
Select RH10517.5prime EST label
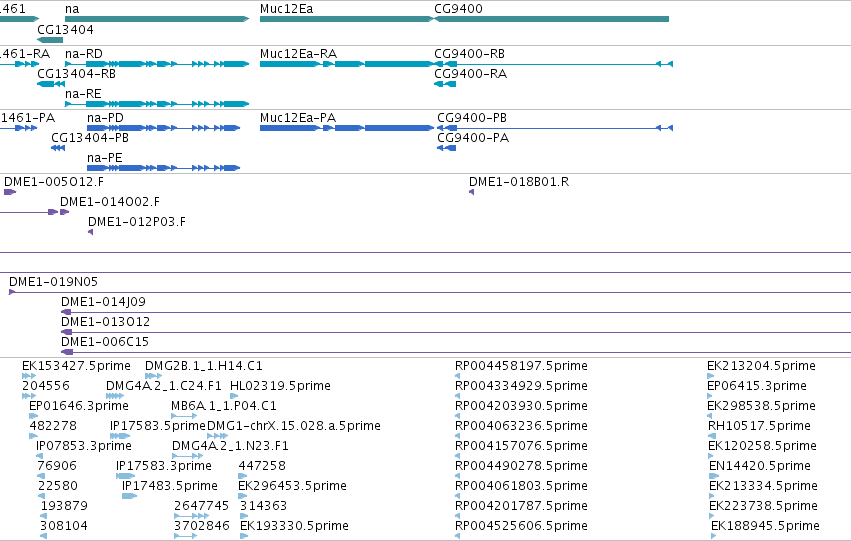(x=760, y=426)
